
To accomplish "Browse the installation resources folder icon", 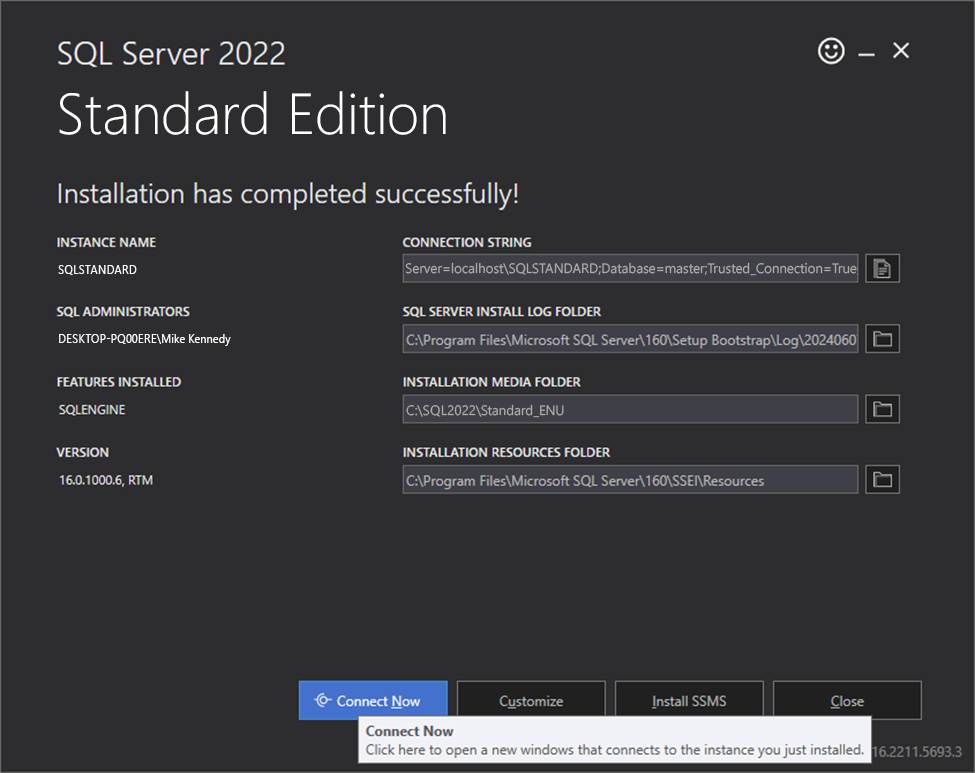I will [x=882, y=480].
